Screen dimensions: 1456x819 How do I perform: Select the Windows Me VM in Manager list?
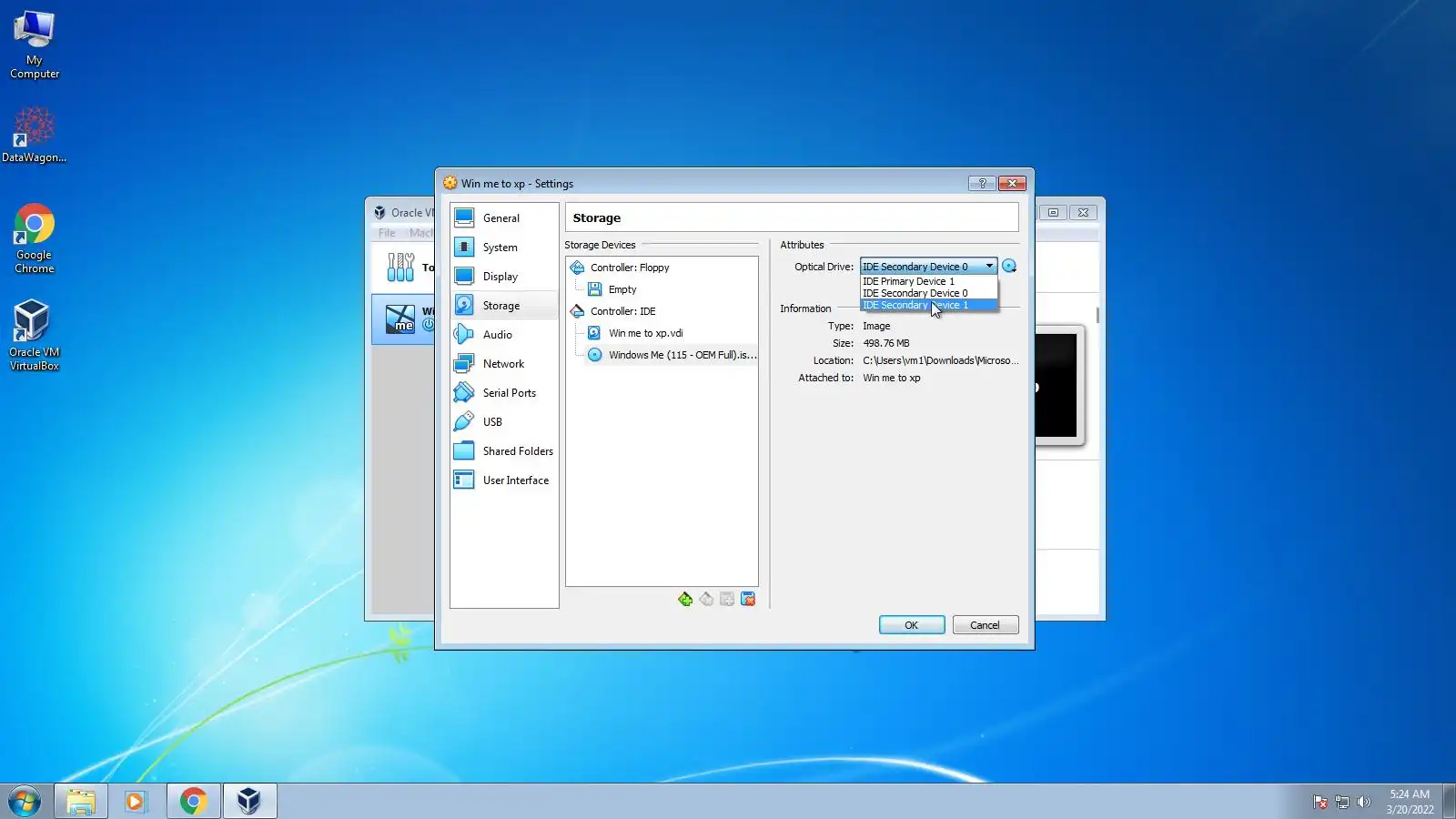[x=403, y=318]
